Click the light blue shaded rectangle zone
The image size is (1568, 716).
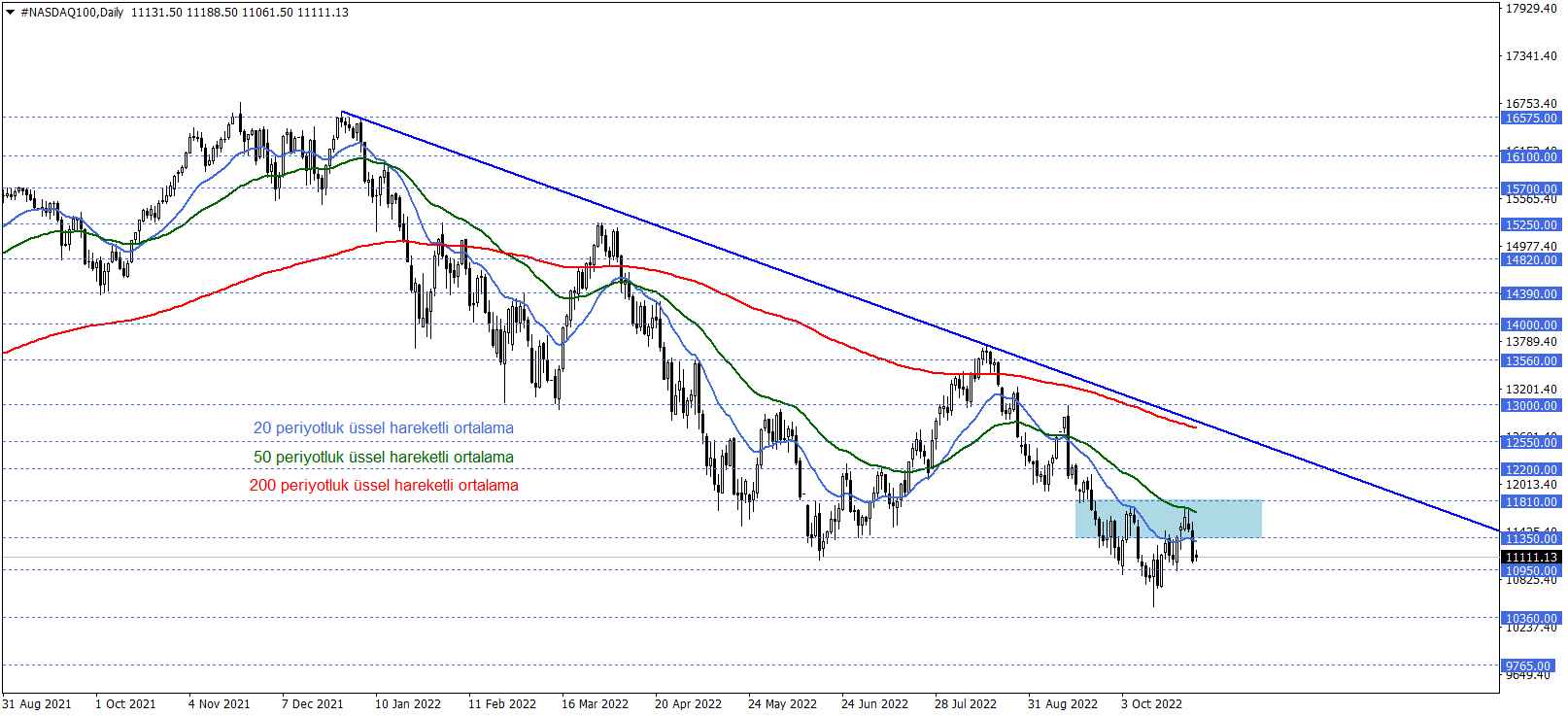click(1169, 519)
